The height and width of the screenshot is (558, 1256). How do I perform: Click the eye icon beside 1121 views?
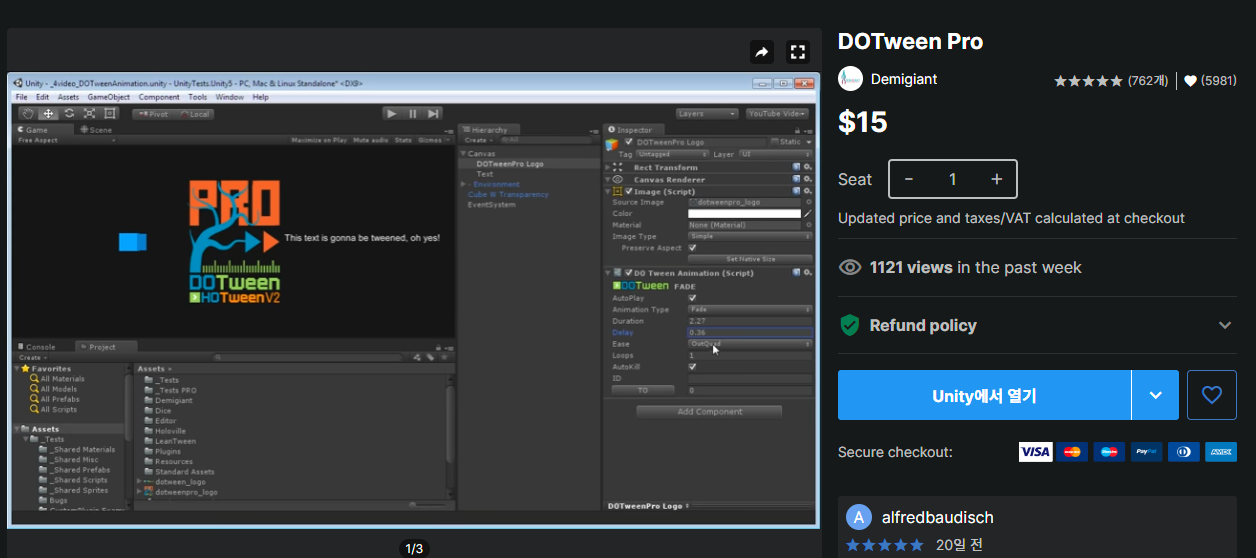(850, 267)
